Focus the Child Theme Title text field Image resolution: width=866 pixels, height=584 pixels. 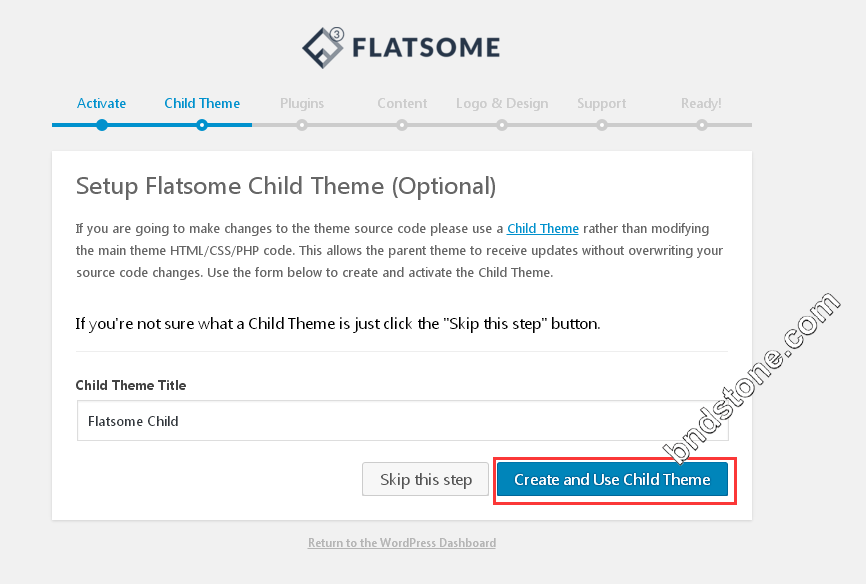click(403, 421)
